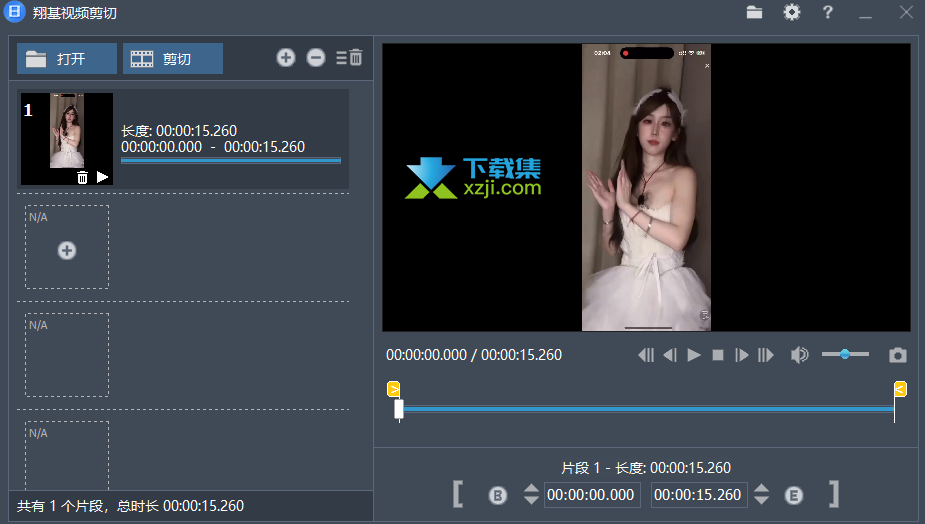The image size is (925, 524).
Task: Click the 剪切 (Cut) button
Action: pos(172,59)
